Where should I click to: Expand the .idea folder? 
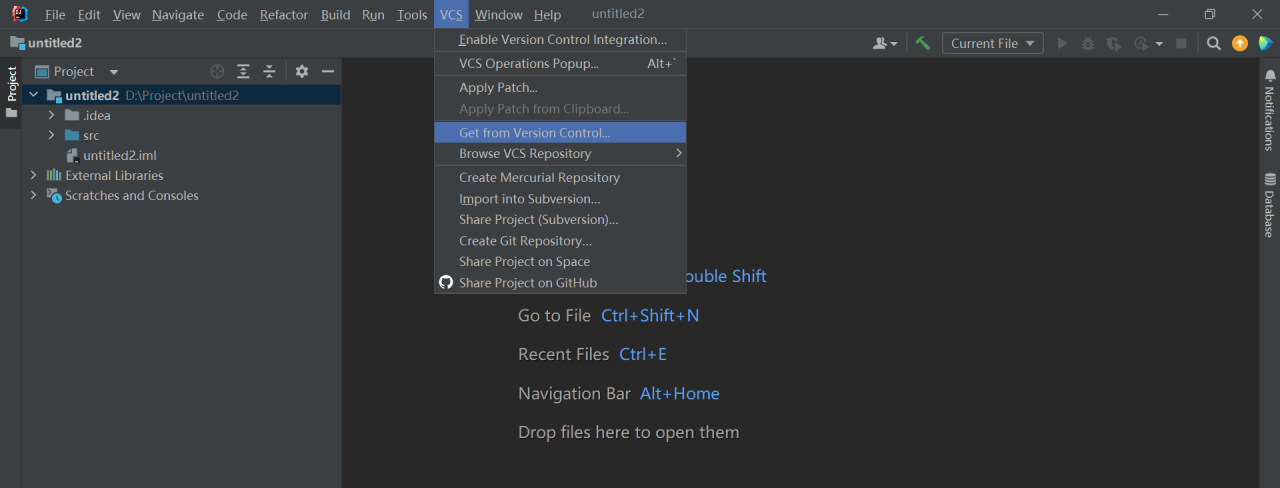pos(51,115)
